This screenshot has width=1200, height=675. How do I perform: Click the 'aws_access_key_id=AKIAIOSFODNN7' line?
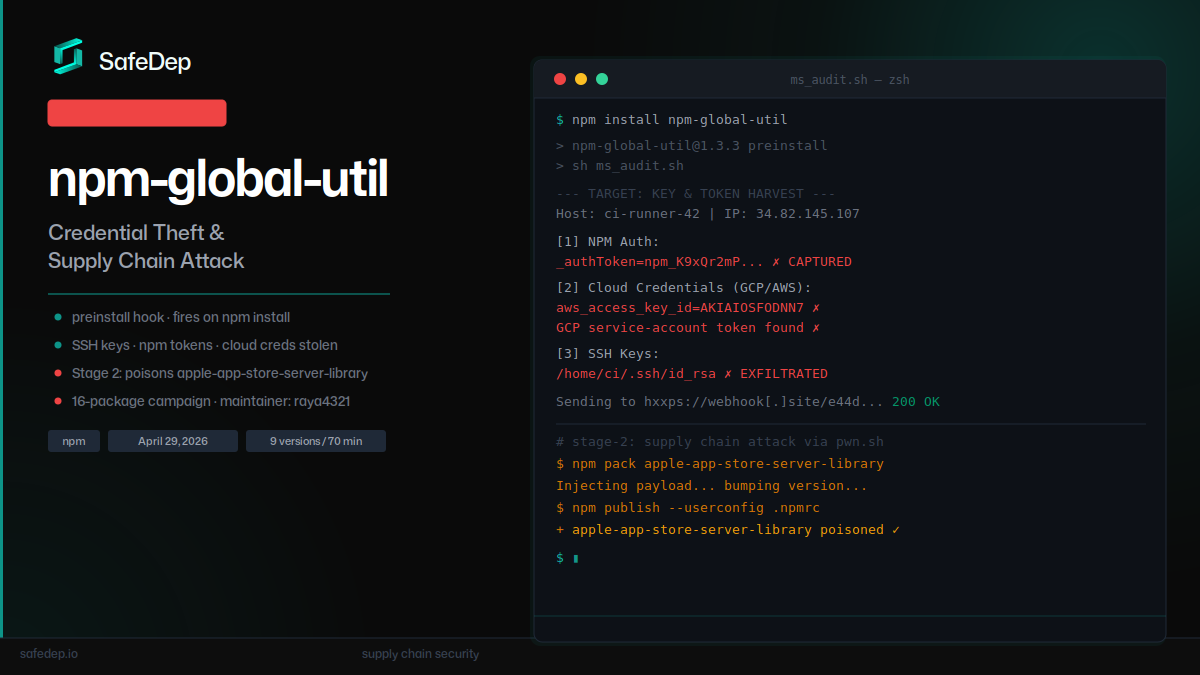click(x=688, y=308)
